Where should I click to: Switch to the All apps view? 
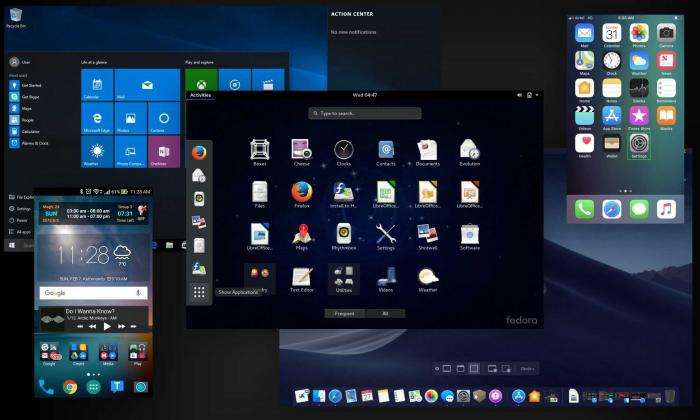[x=385, y=313]
